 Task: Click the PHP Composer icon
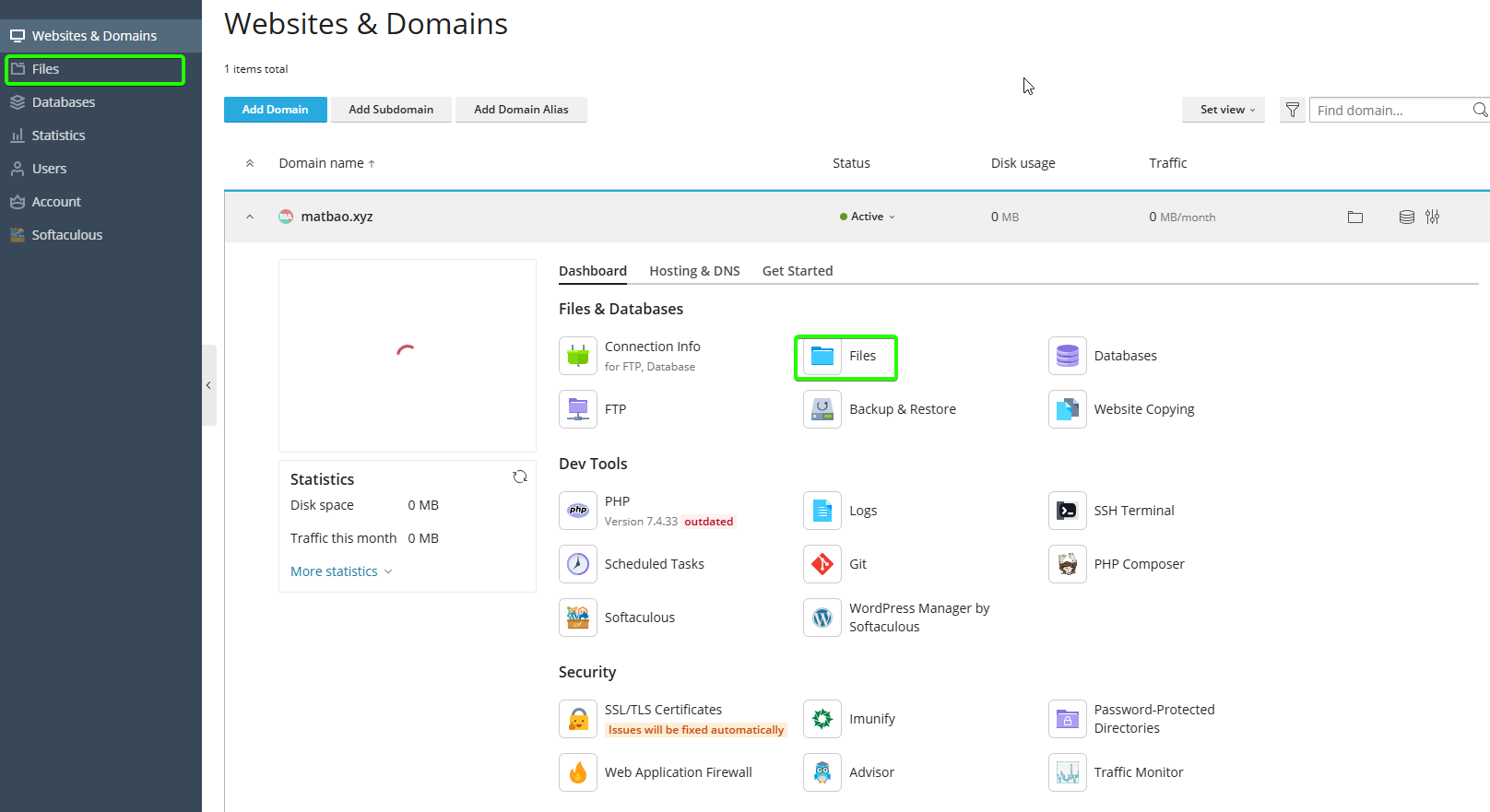(x=1067, y=564)
